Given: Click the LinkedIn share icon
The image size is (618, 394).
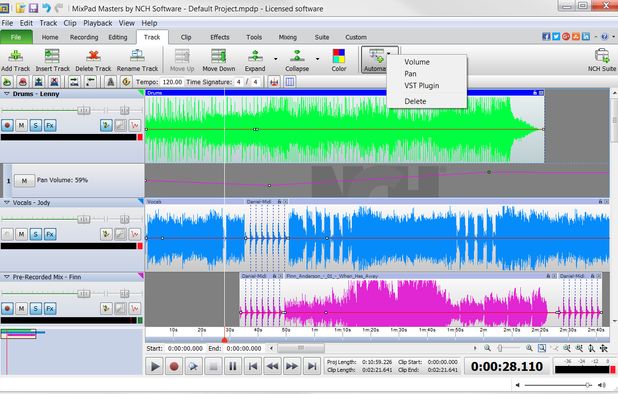Looking at the screenshot, I should [x=586, y=37].
